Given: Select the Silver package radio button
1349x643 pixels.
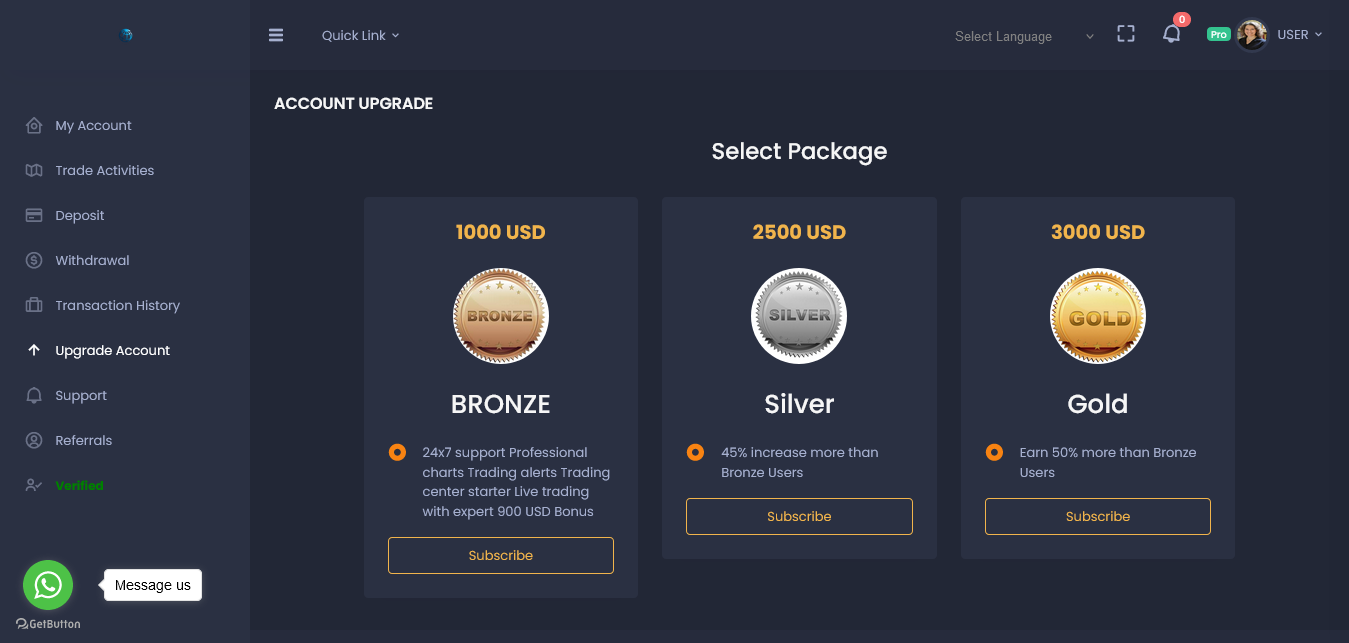Looking at the screenshot, I should (695, 452).
